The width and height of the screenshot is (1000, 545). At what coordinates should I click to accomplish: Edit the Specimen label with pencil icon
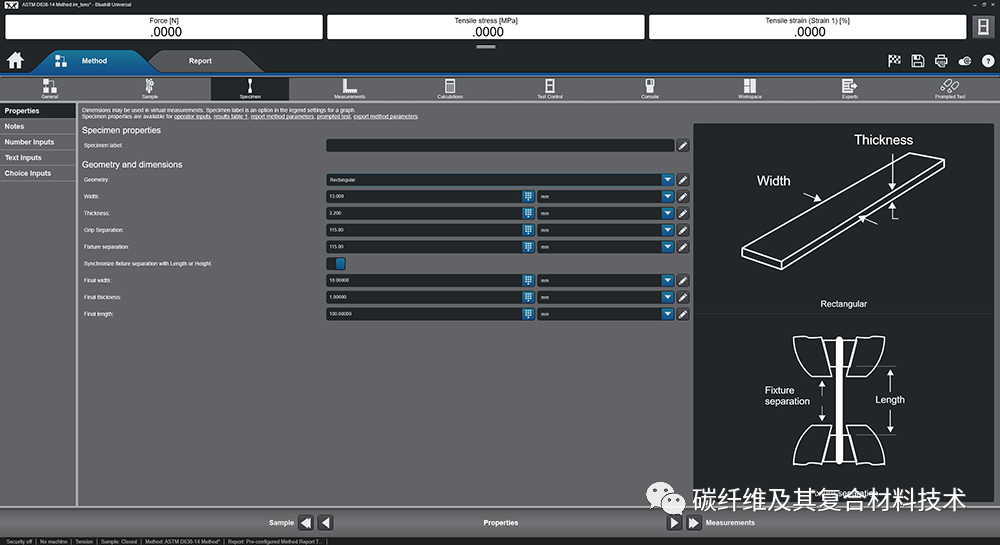(682, 145)
